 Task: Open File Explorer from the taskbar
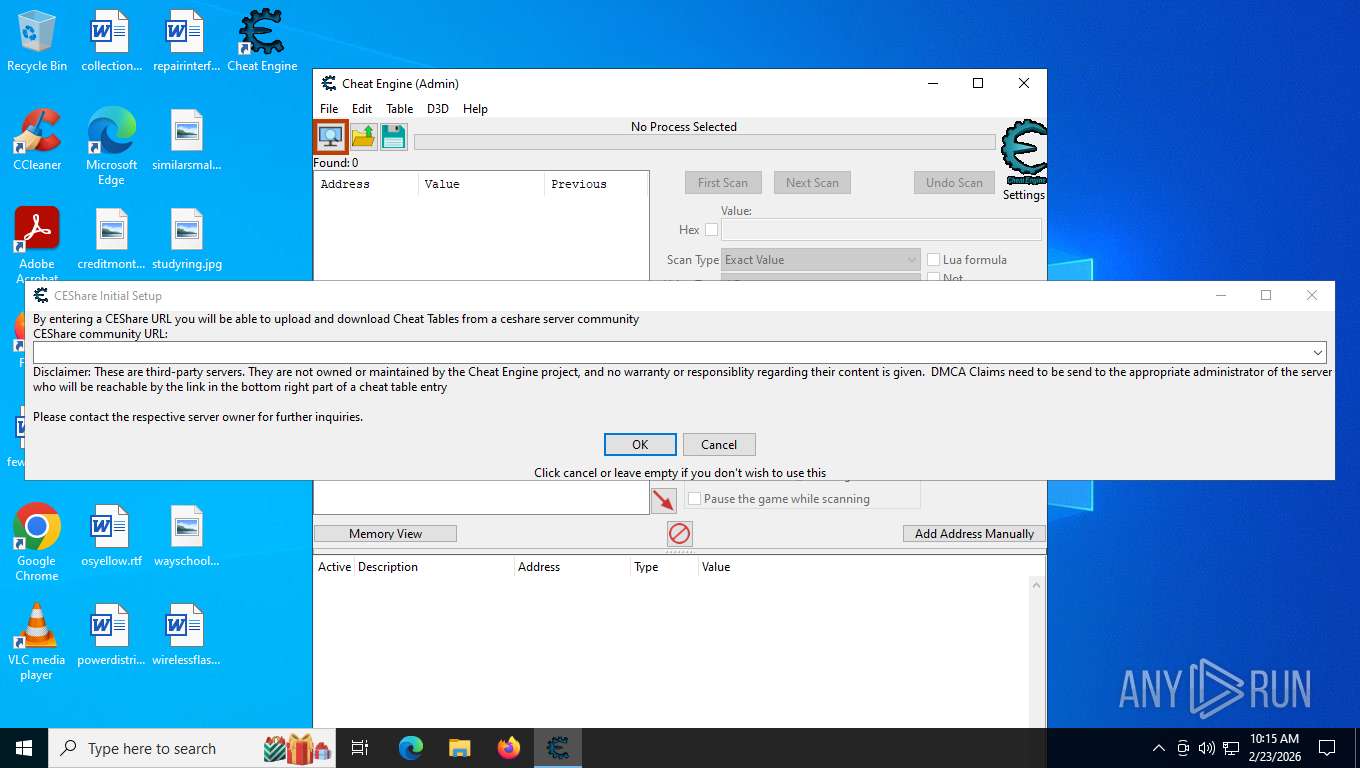point(460,748)
